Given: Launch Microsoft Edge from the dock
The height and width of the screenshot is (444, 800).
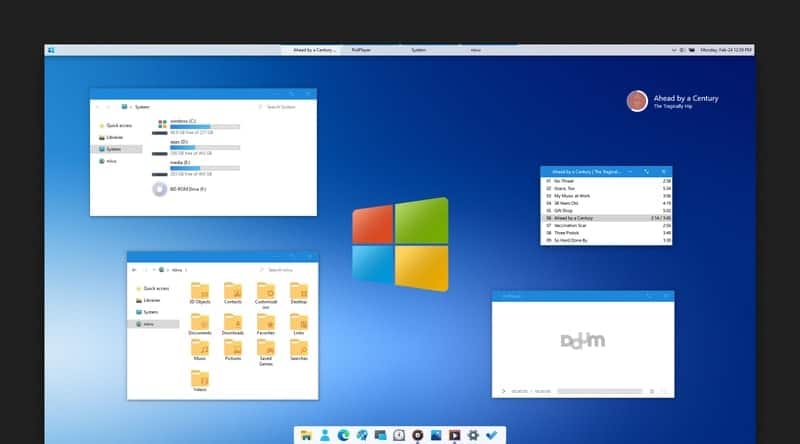Looking at the screenshot, I should coord(343,435).
